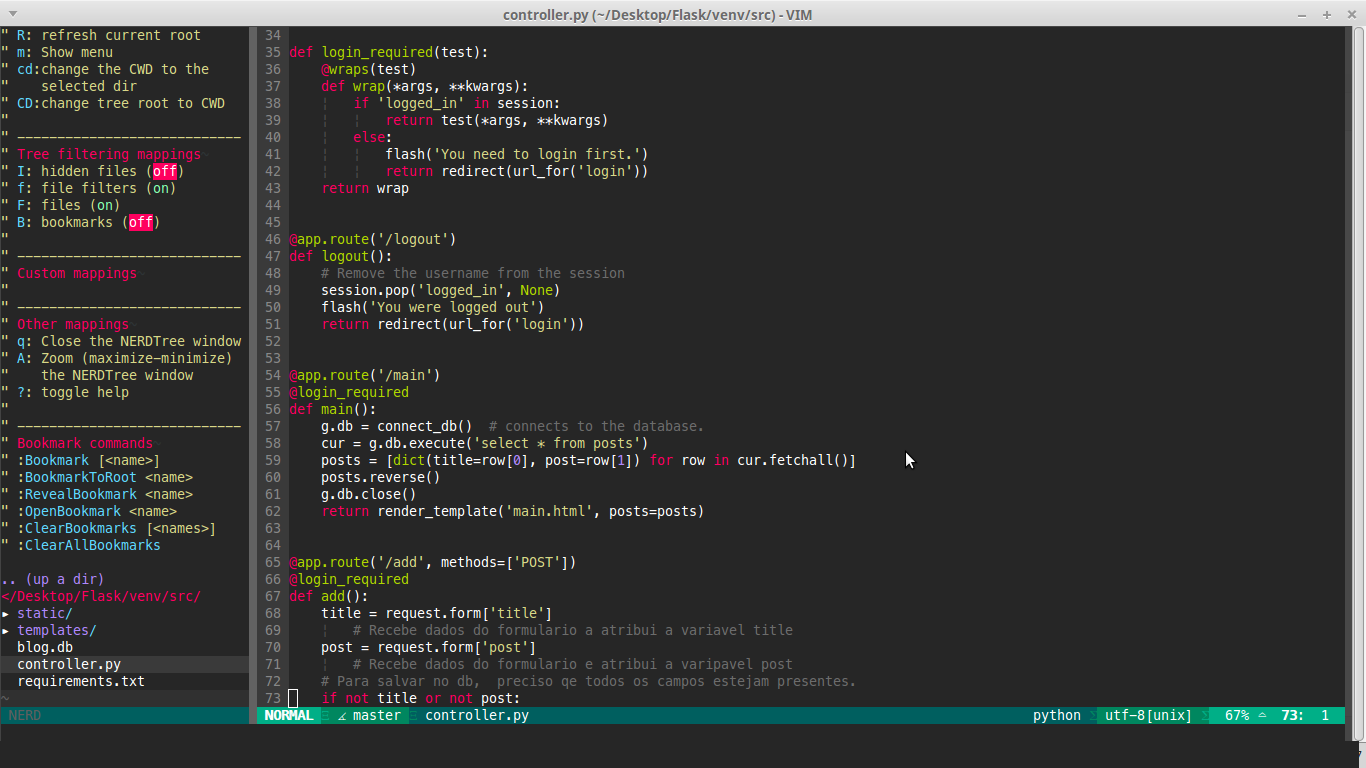This screenshot has width=1366, height=768.
Task: Click the 'select * from posts' query string
Action: (557, 443)
